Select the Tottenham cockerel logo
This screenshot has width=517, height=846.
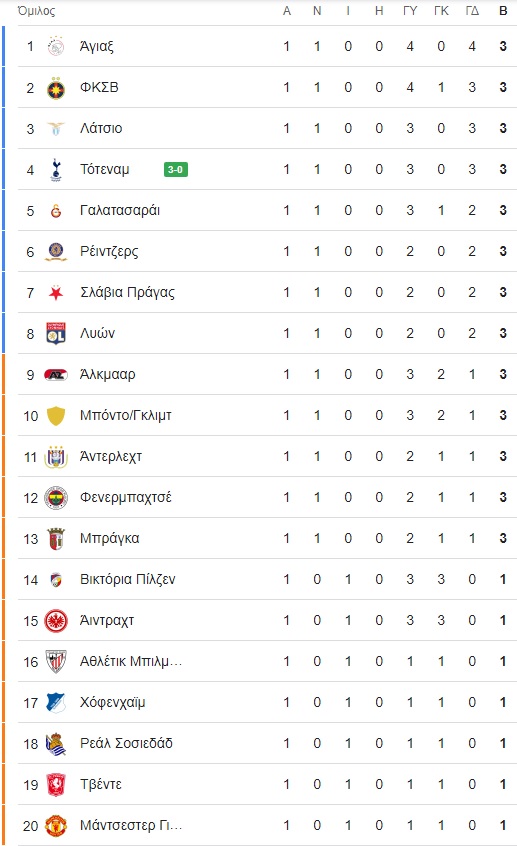point(56,169)
